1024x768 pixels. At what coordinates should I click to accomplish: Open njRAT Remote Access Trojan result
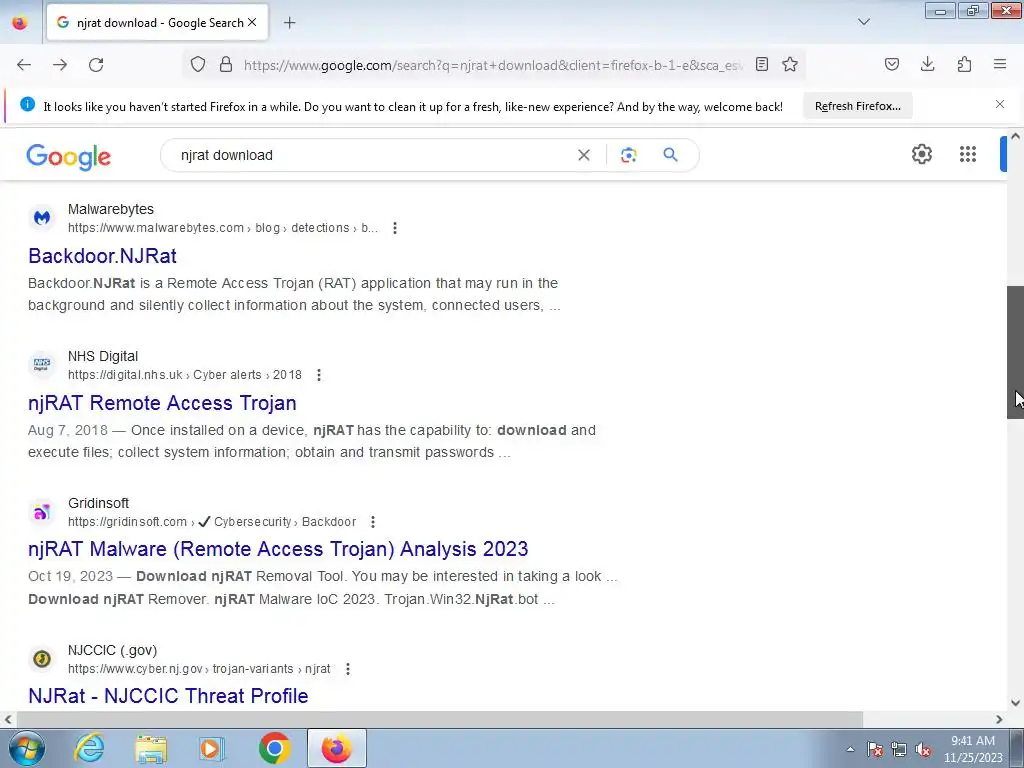pyautogui.click(x=162, y=403)
